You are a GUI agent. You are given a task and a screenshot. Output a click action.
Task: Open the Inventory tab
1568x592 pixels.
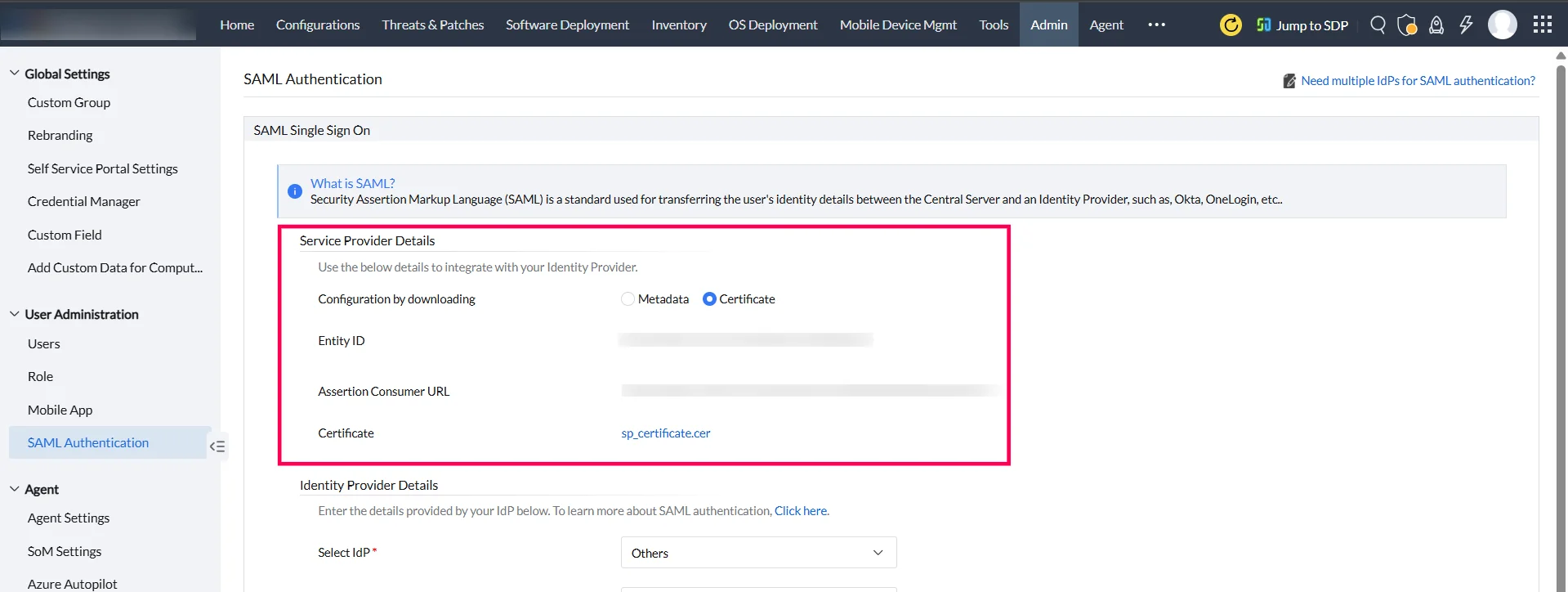[679, 25]
